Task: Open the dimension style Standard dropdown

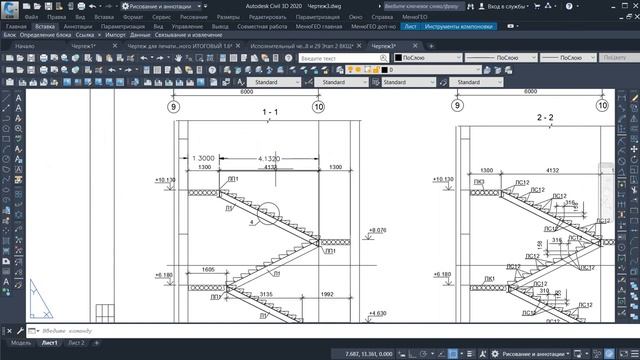Action: click(342, 82)
